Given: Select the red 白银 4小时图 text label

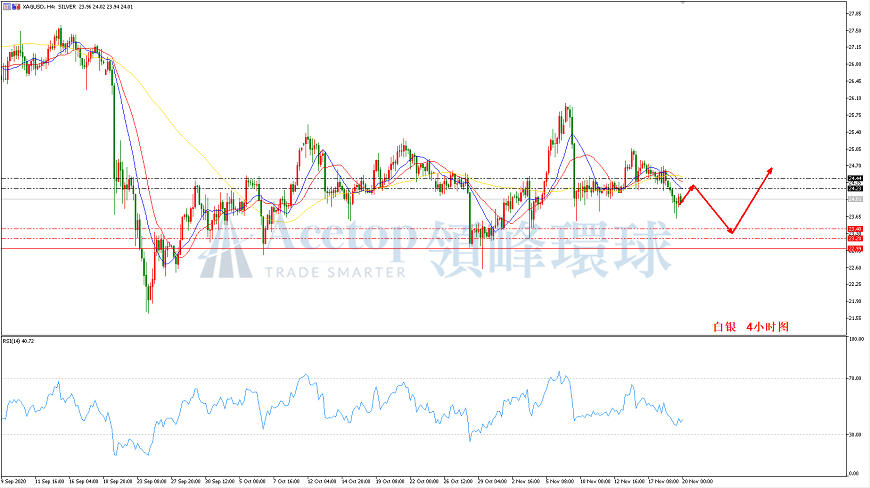Looking at the screenshot, I should [x=751, y=327].
